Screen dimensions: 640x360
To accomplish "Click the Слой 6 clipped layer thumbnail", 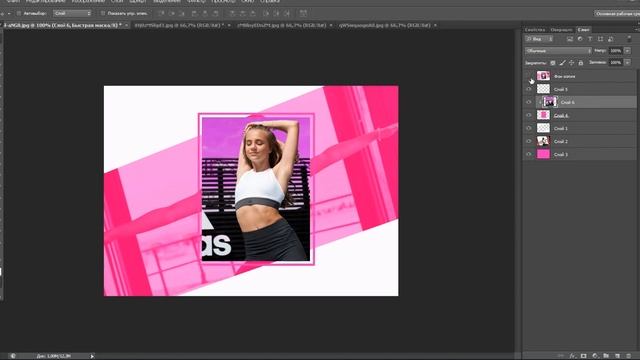I will [550, 102].
